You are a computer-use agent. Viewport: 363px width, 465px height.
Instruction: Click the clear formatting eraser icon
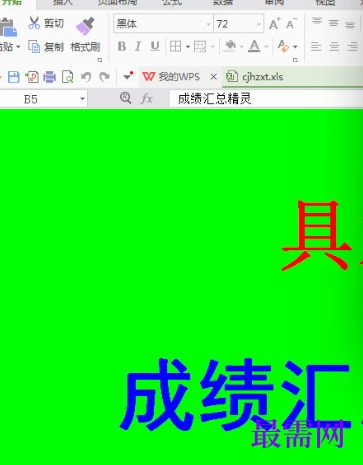pyautogui.click(x=283, y=46)
